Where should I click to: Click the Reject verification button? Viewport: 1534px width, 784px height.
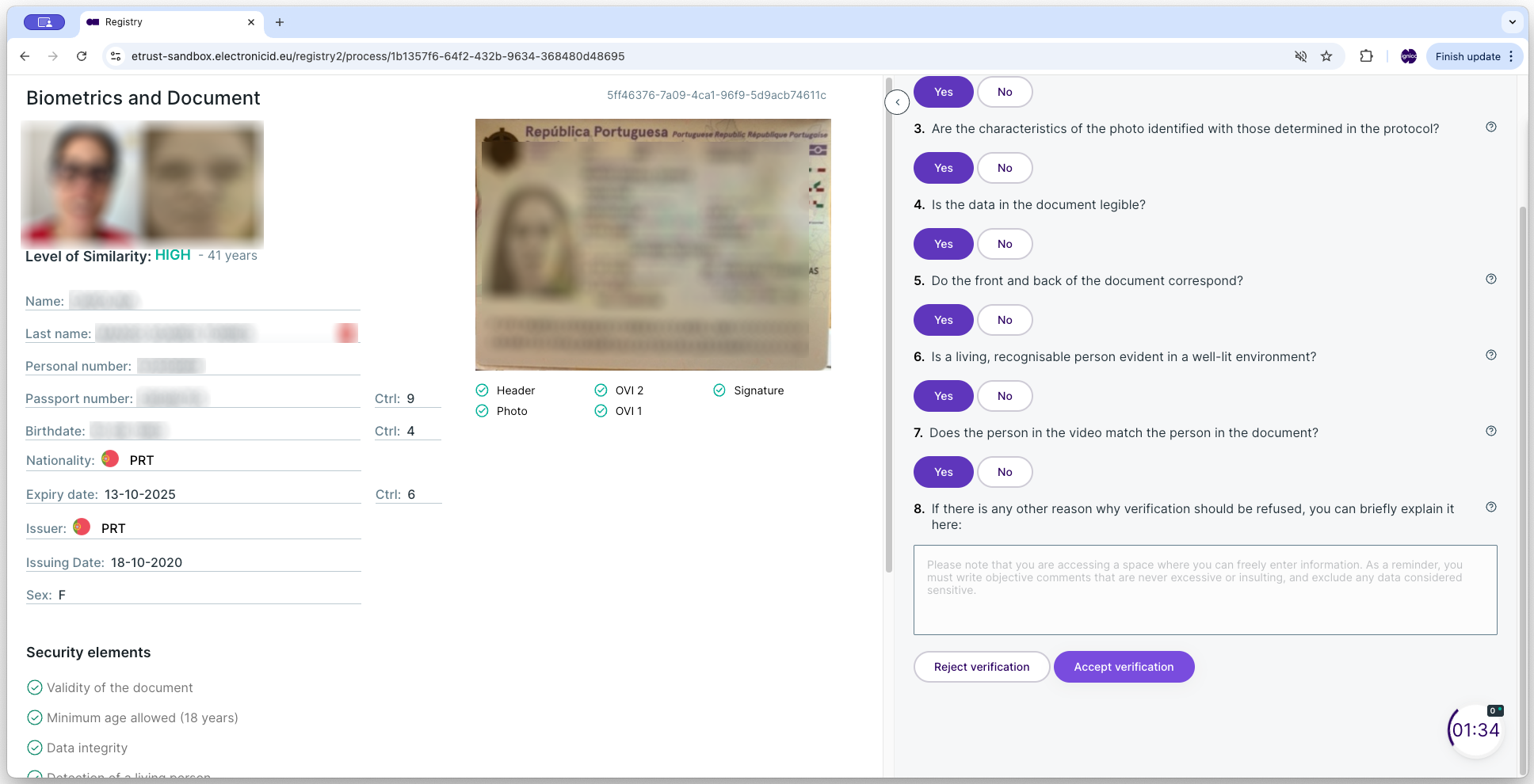coord(981,667)
